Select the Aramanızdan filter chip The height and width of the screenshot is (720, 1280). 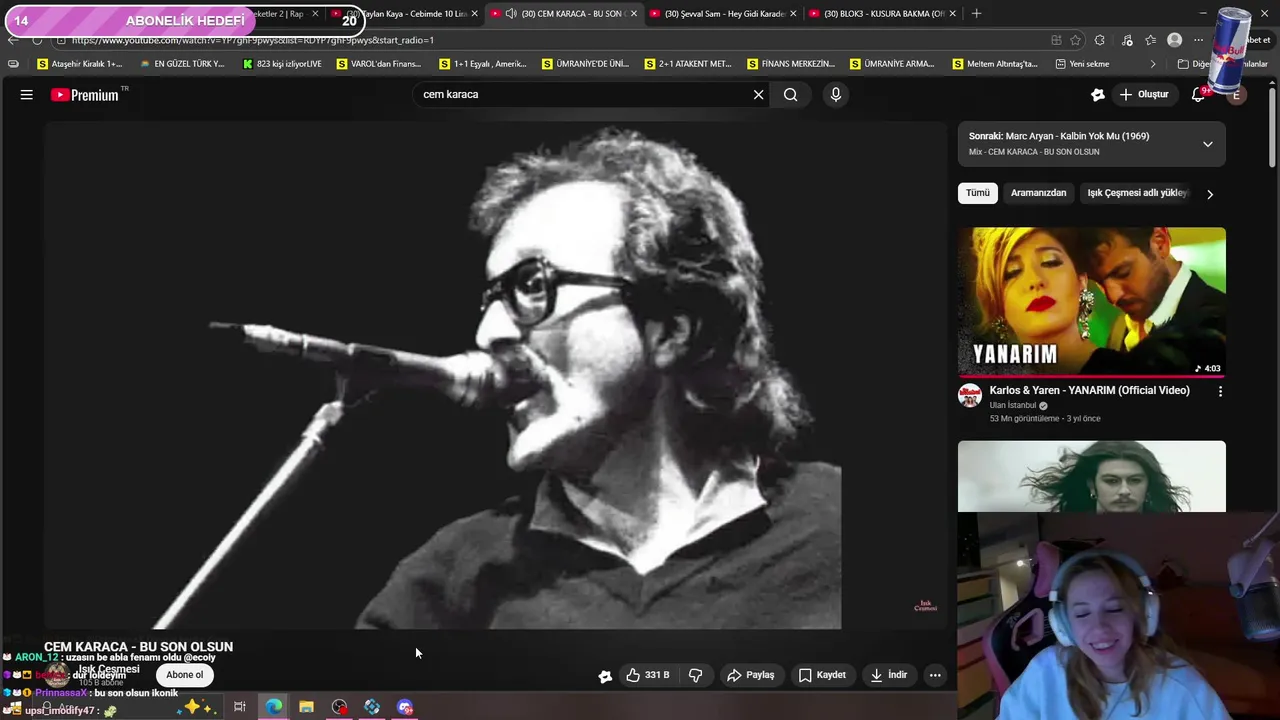coord(1038,193)
